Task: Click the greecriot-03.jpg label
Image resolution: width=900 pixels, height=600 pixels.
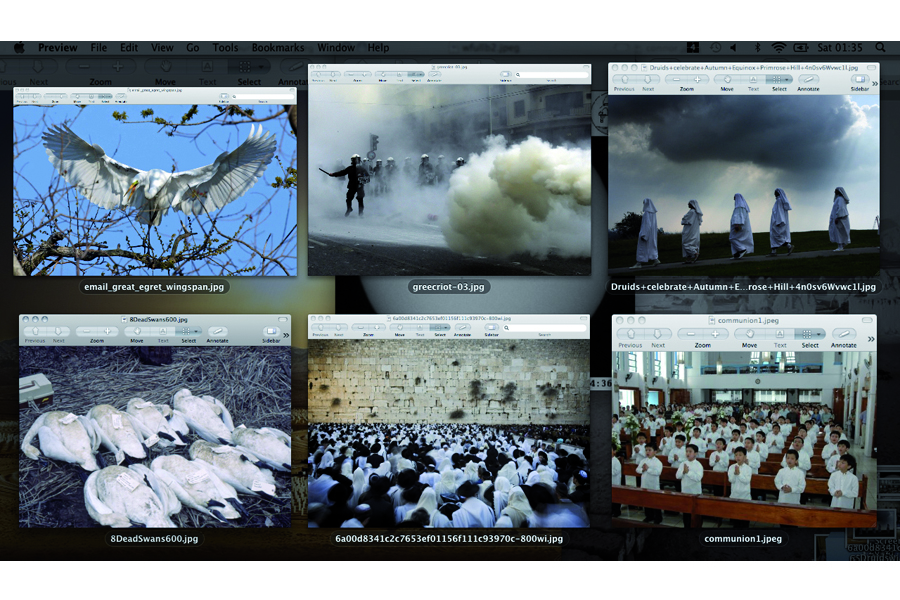Action: pyautogui.click(x=448, y=287)
